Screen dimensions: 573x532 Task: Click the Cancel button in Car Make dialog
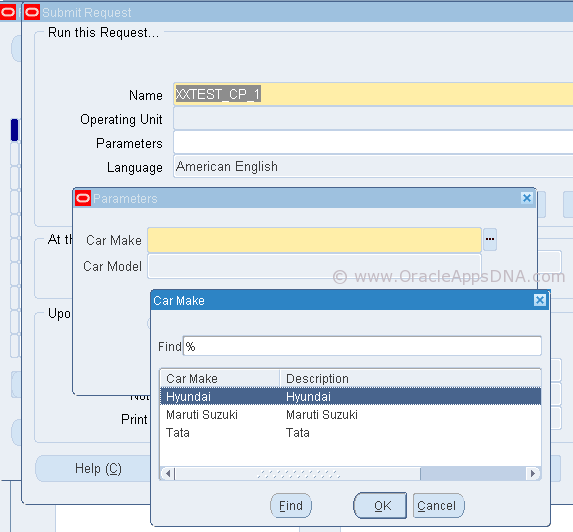click(x=438, y=505)
